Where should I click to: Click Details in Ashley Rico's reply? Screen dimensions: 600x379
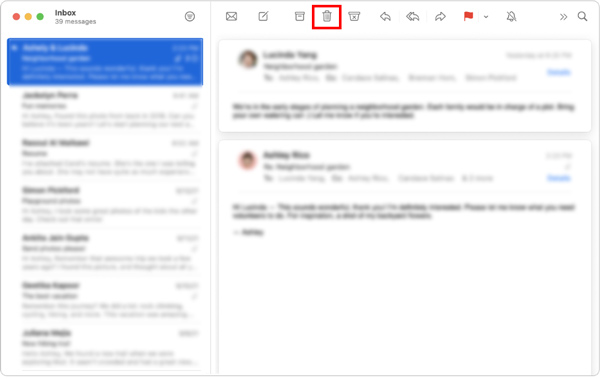pos(559,178)
